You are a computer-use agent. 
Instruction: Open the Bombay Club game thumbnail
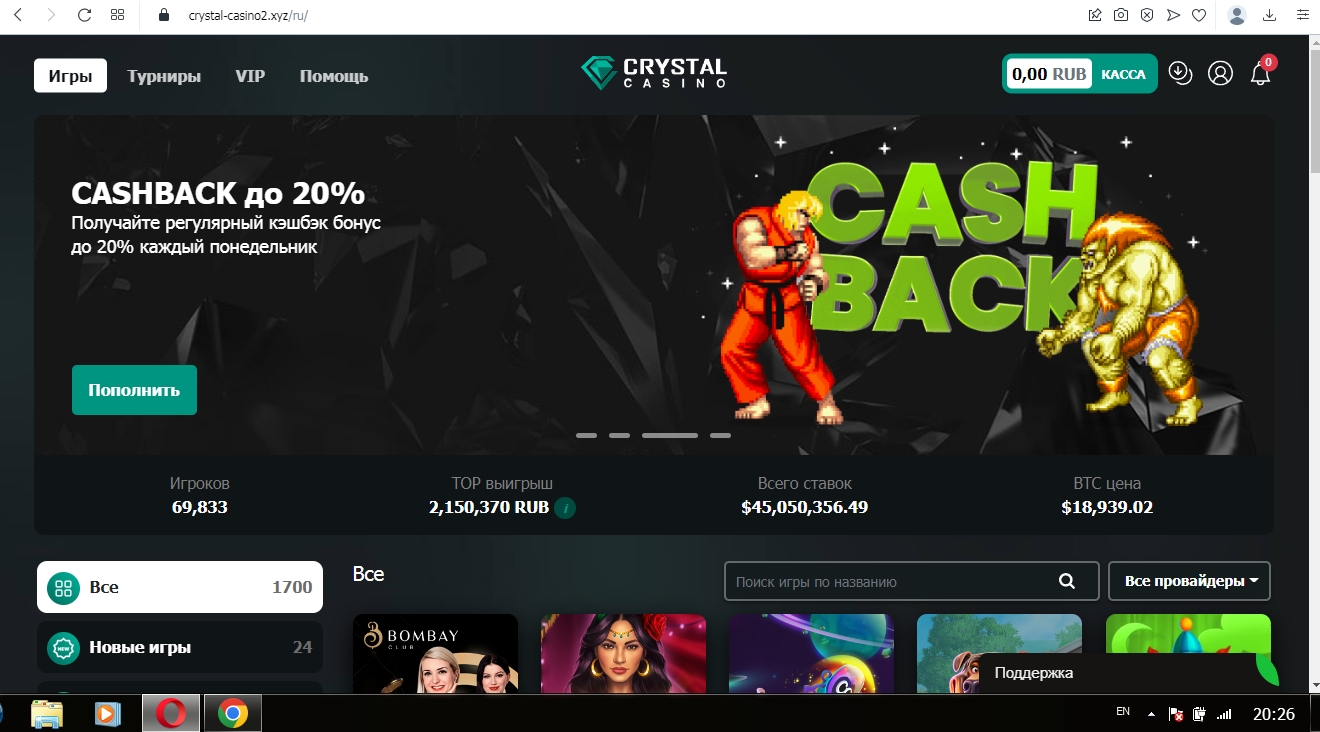tap(435, 654)
